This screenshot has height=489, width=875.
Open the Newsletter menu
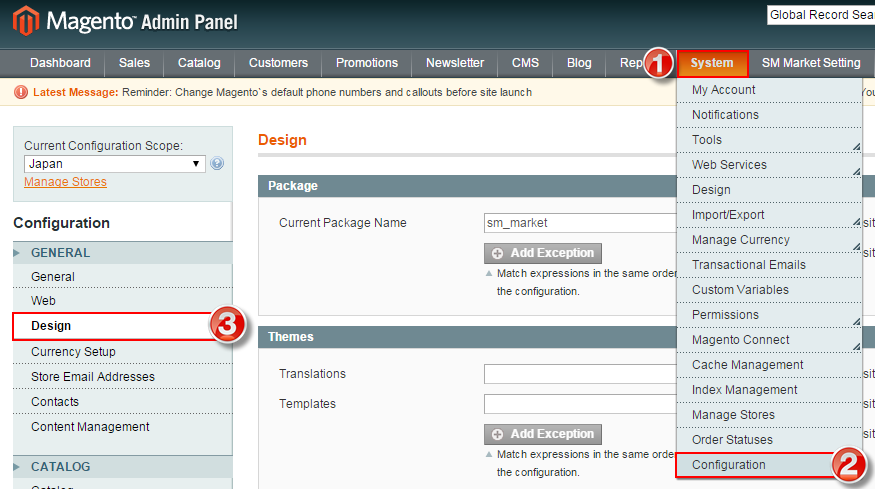pyautogui.click(x=455, y=63)
